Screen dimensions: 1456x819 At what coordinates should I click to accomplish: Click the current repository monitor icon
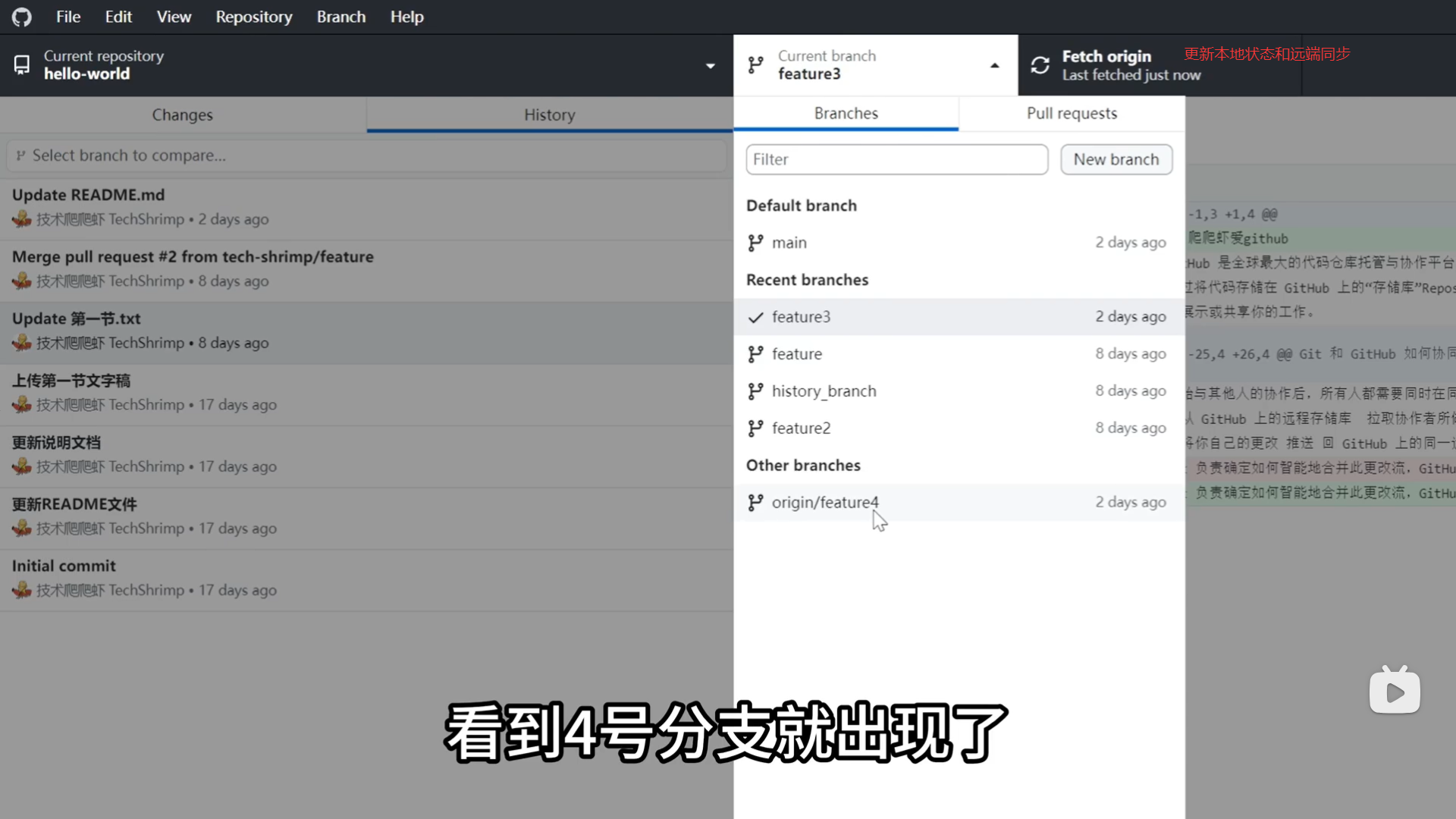[x=22, y=65]
